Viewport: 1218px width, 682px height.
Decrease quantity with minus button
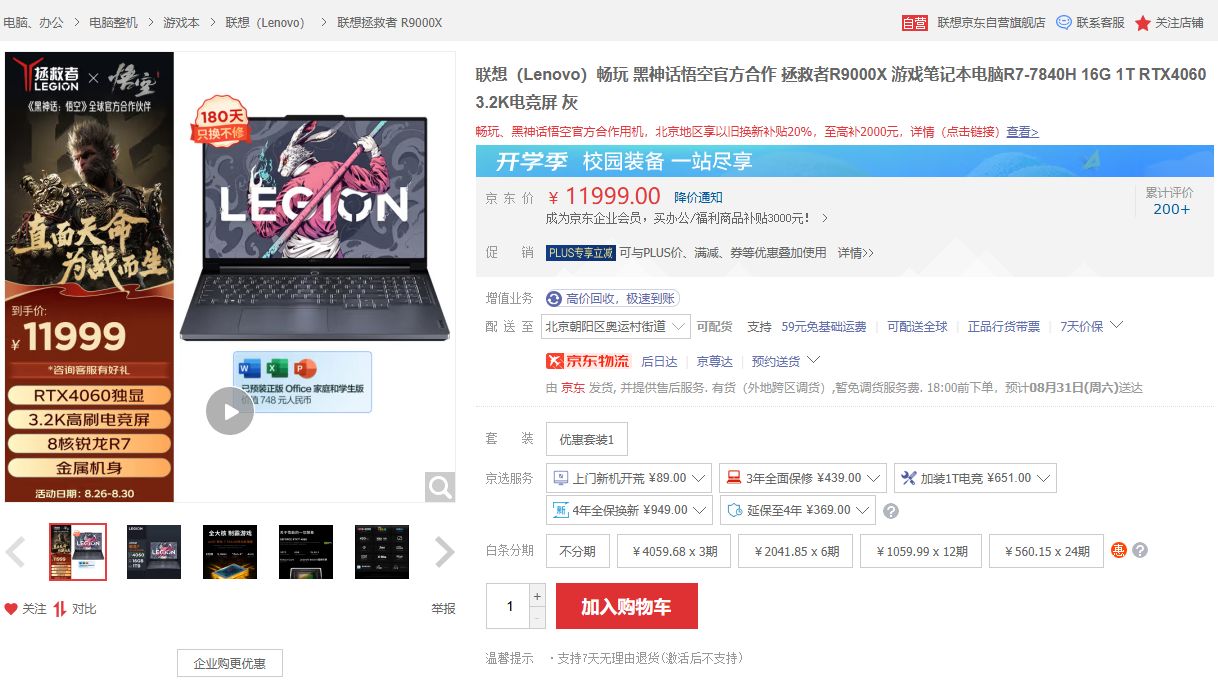(537, 618)
